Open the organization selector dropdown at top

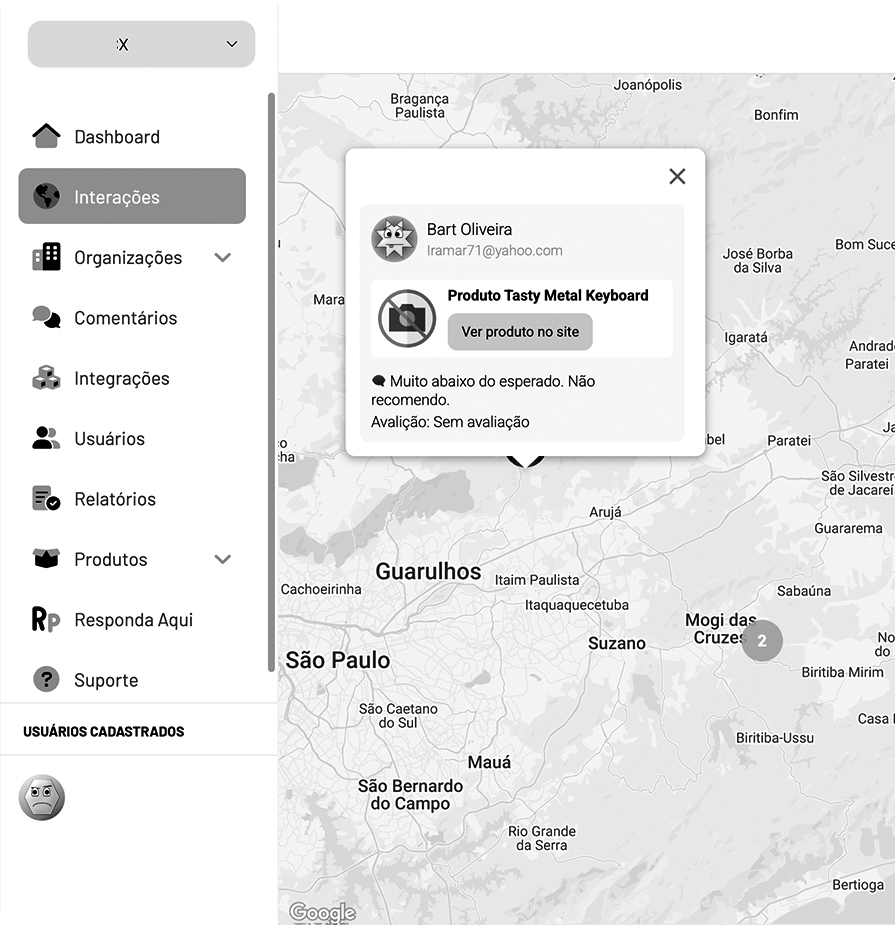(x=141, y=44)
